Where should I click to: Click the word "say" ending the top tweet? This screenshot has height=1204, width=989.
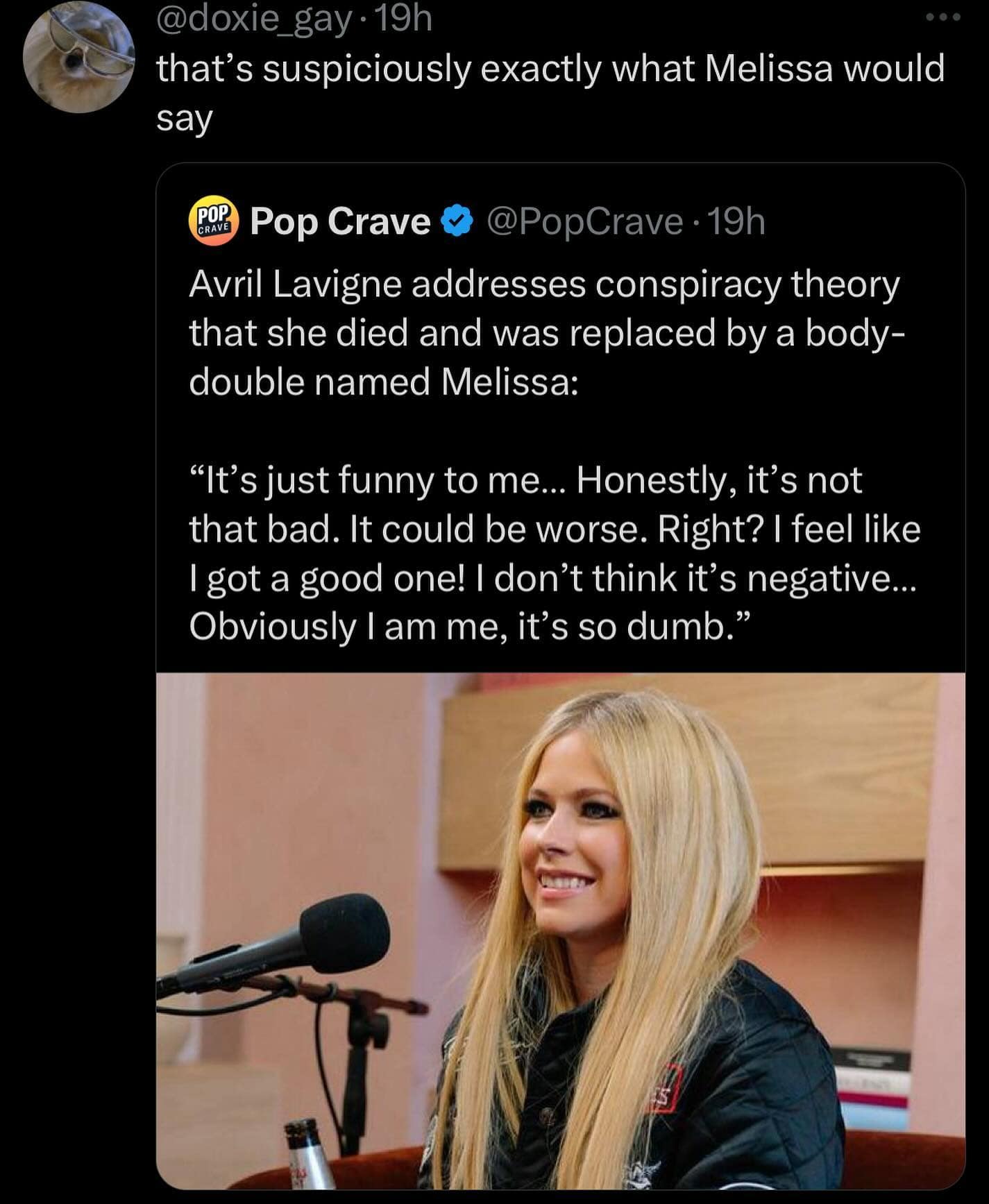click(184, 119)
